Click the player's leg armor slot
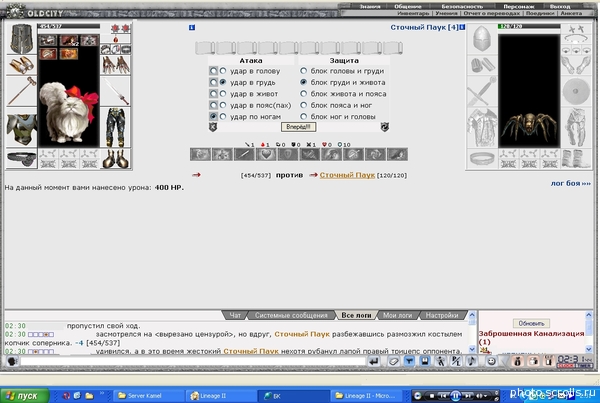 coord(116,127)
